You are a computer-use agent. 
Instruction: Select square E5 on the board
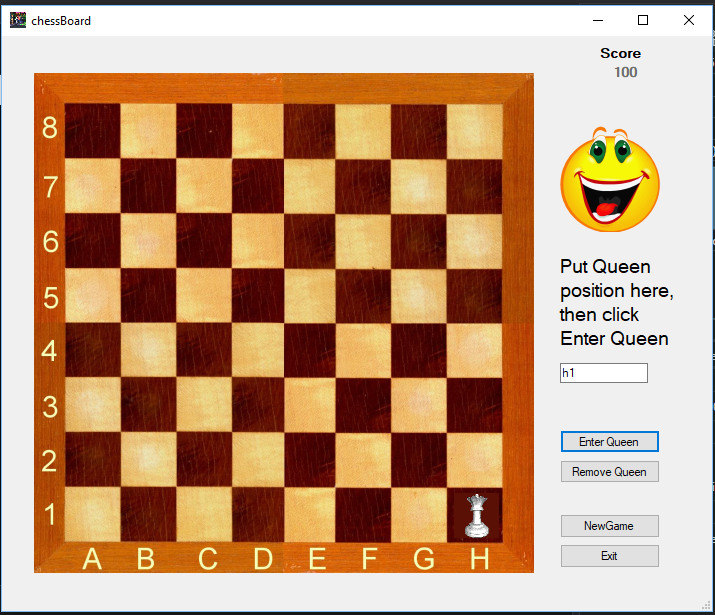pos(310,295)
